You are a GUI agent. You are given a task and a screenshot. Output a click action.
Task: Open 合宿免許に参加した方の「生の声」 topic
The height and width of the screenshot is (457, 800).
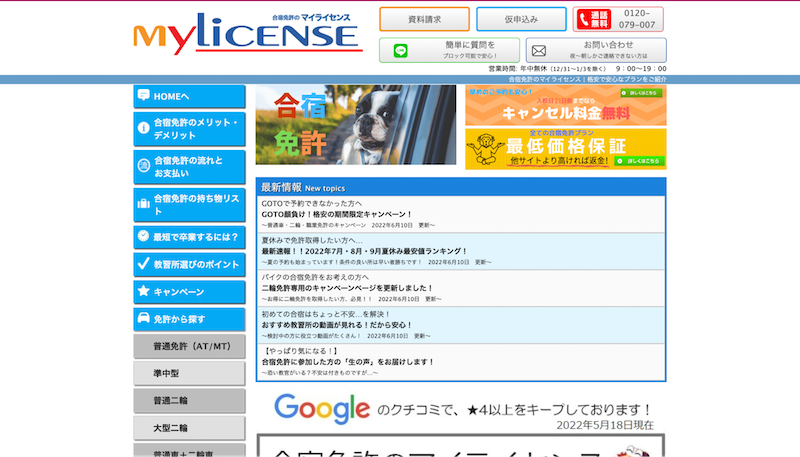point(348,362)
